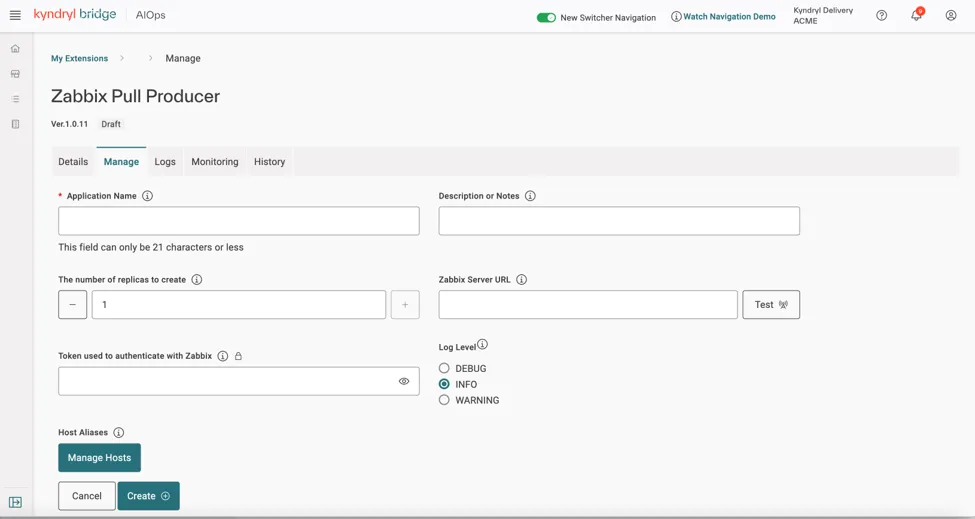This screenshot has width=975, height=519.
Task: Expand the sidebar with the bottom arrow icon
Action: (16, 502)
